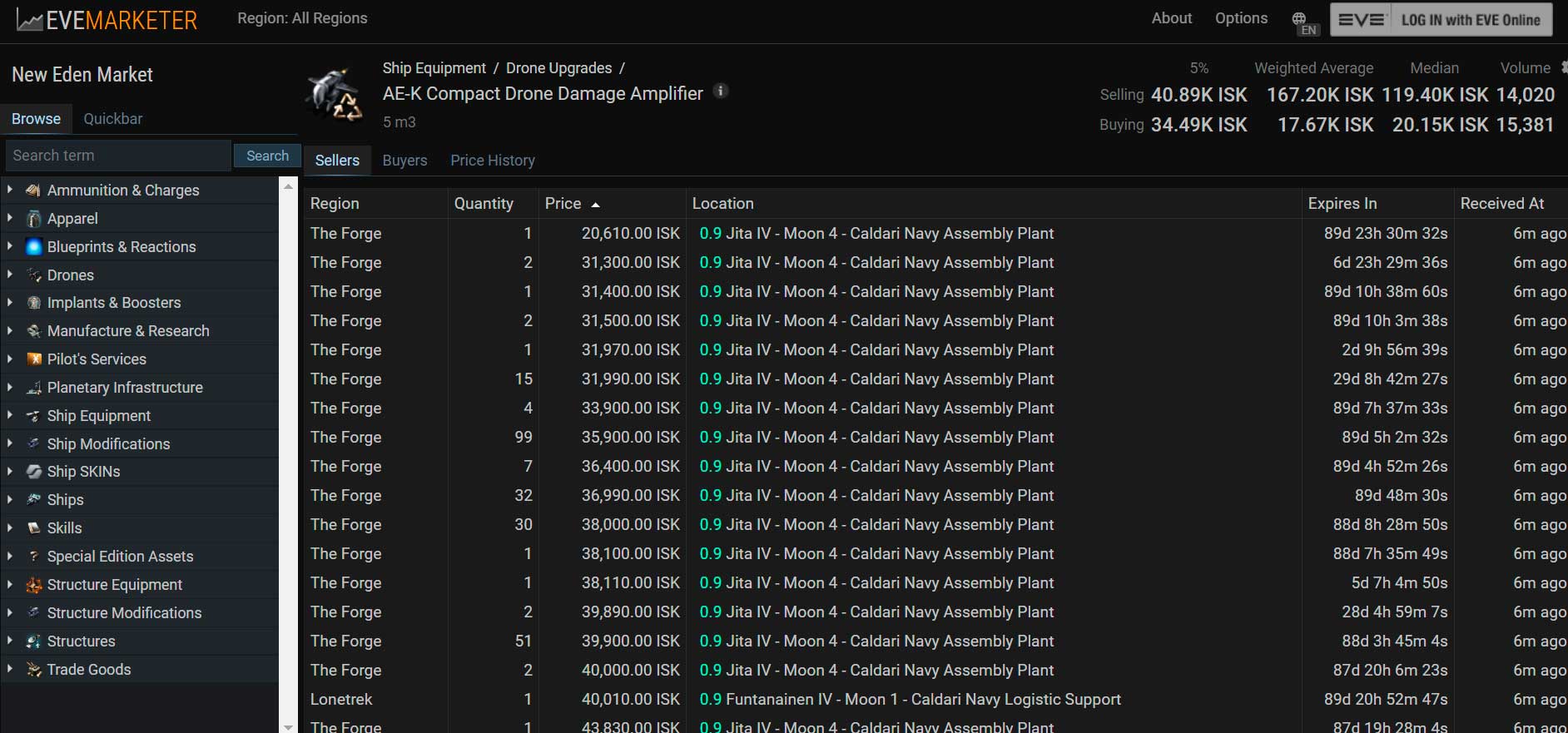Select the Quickbar tab
Screen dimensions: 1568x733
pyautogui.click(x=113, y=119)
